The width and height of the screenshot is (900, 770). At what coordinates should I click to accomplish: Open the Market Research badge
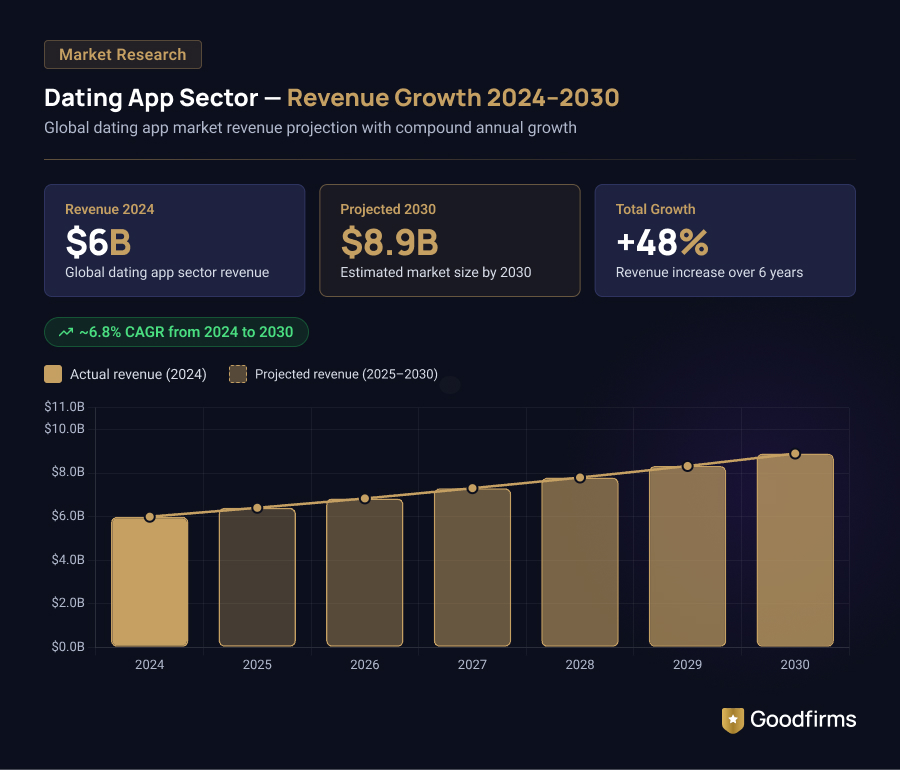[122, 54]
